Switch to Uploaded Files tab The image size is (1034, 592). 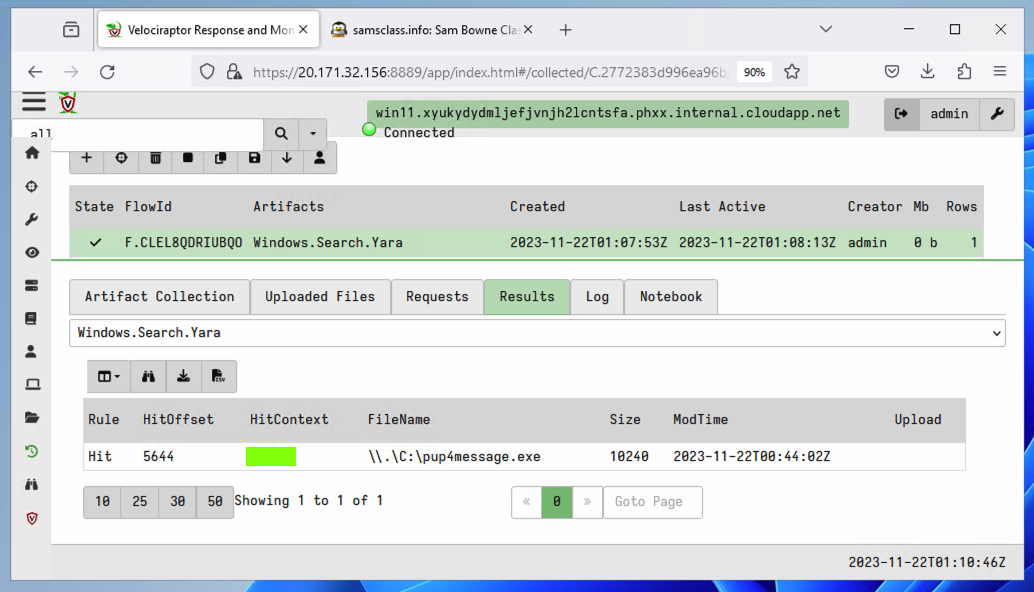point(320,297)
